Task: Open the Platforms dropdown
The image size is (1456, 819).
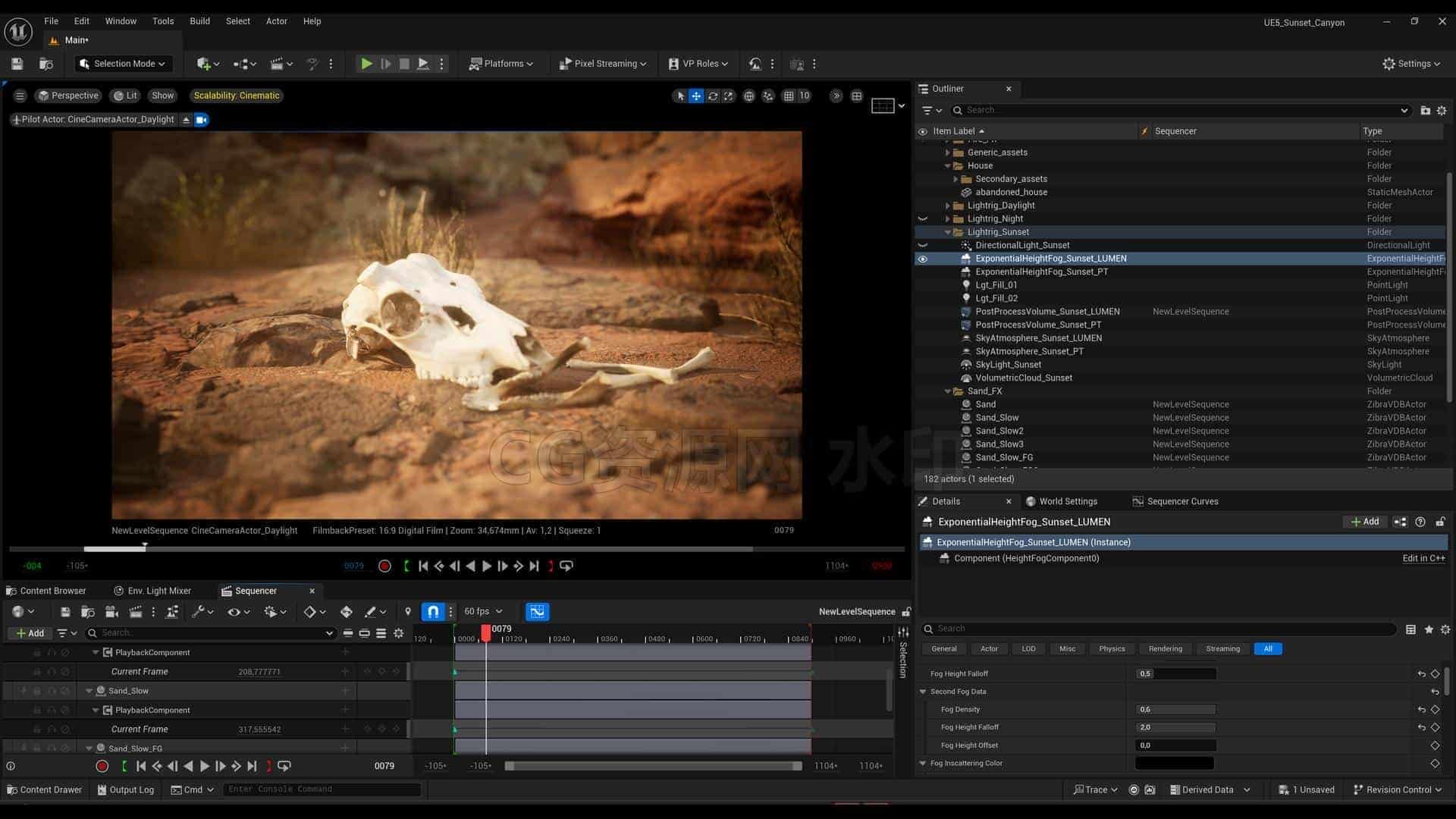Action: pyautogui.click(x=501, y=64)
